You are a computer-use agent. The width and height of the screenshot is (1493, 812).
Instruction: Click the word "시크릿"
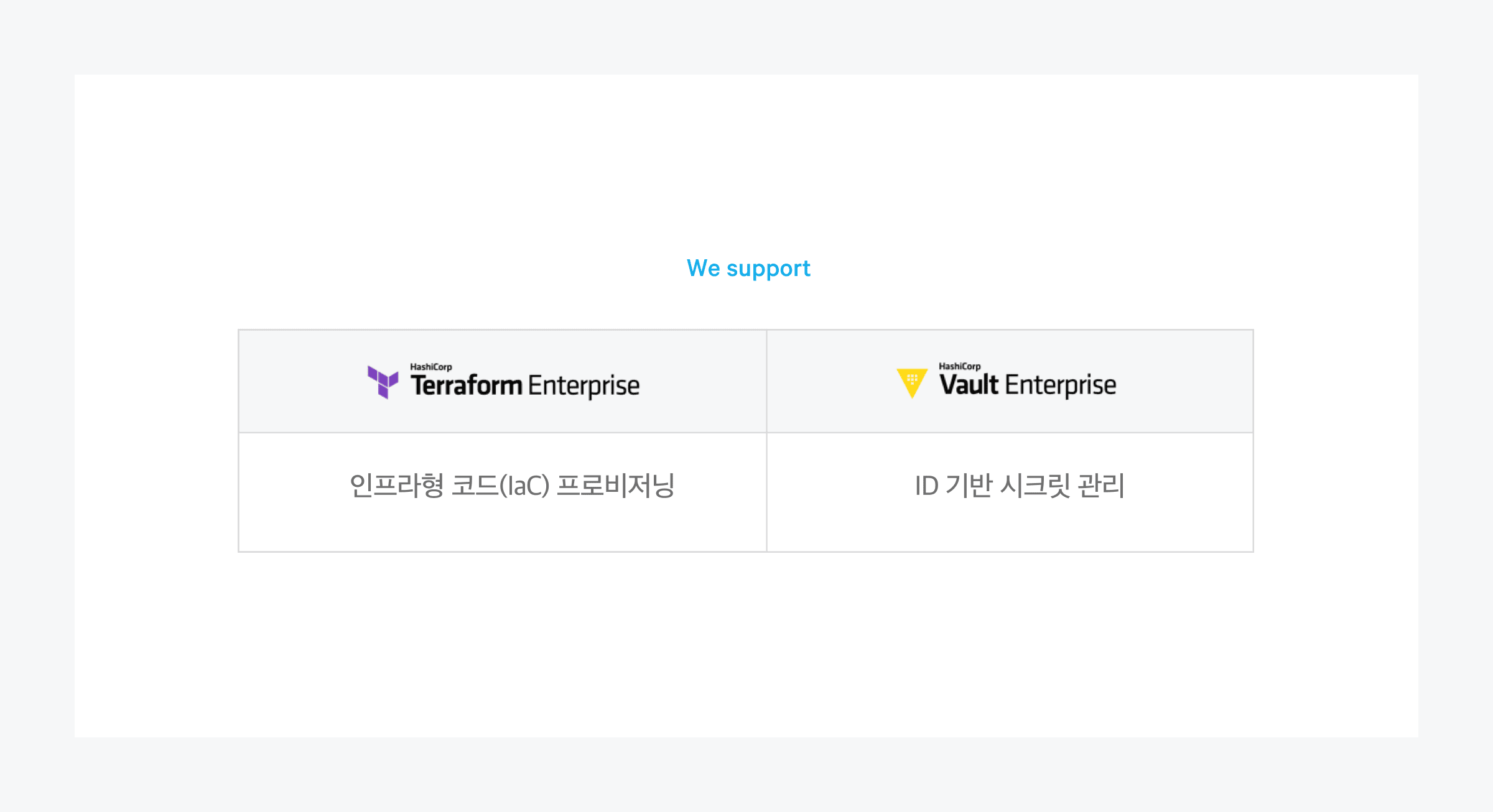tap(1035, 486)
